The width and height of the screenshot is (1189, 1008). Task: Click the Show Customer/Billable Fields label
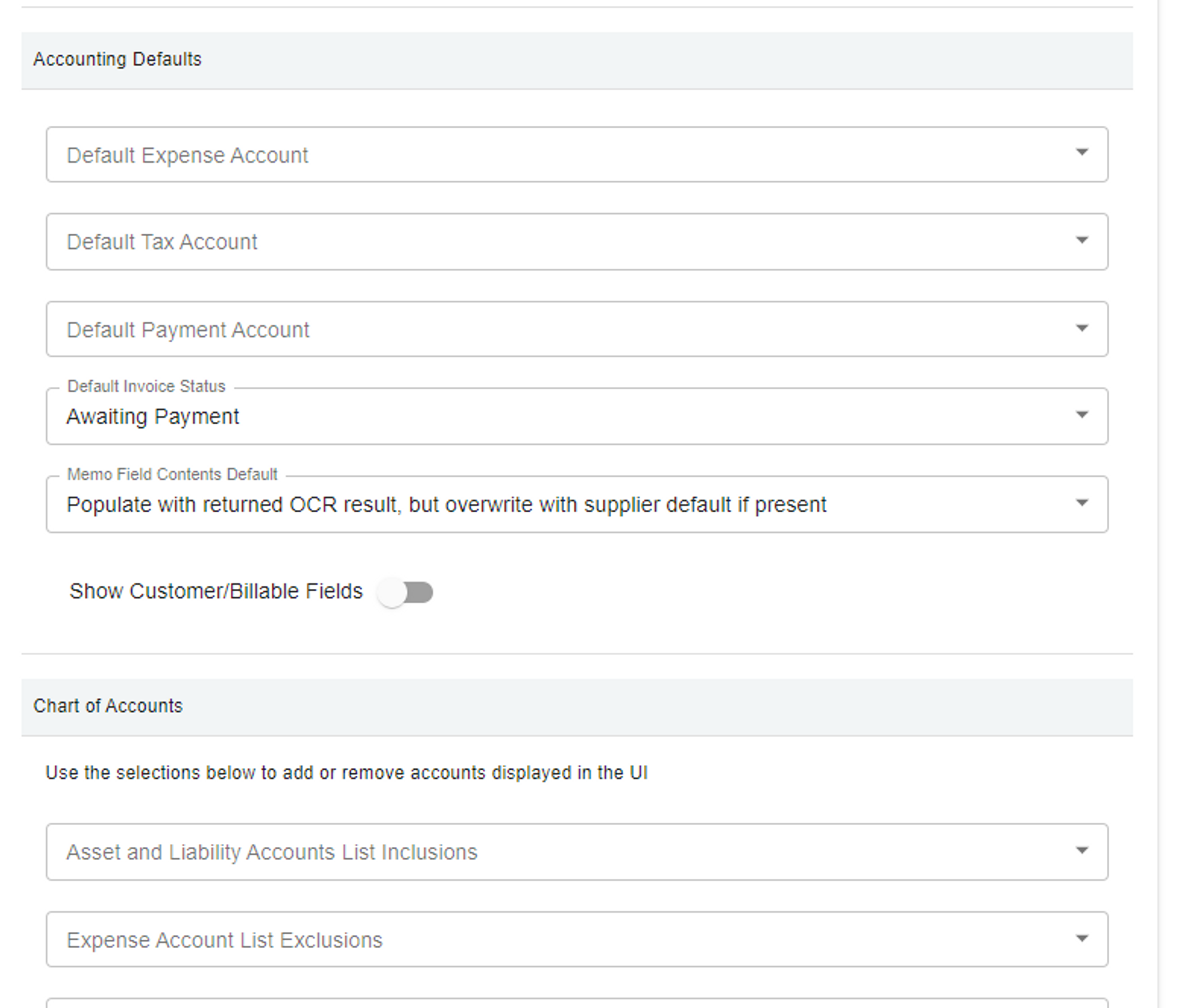click(216, 591)
